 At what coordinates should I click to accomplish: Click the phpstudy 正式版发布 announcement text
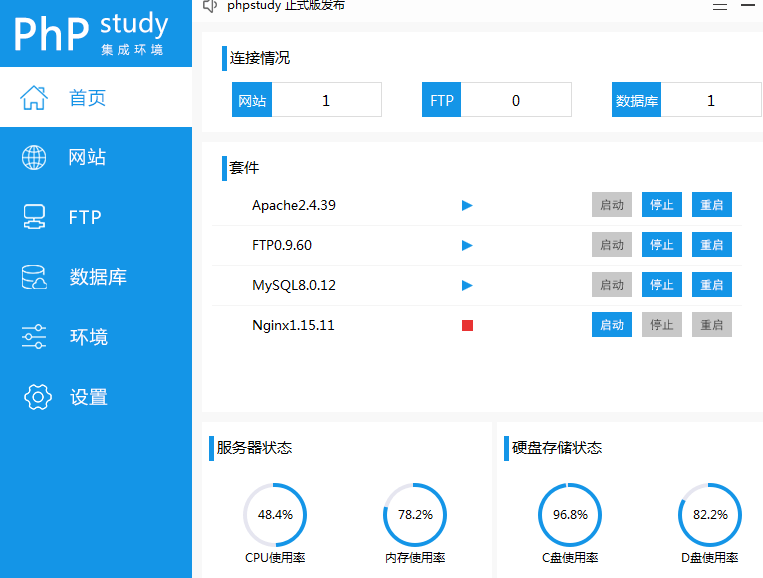click(x=286, y=5)
